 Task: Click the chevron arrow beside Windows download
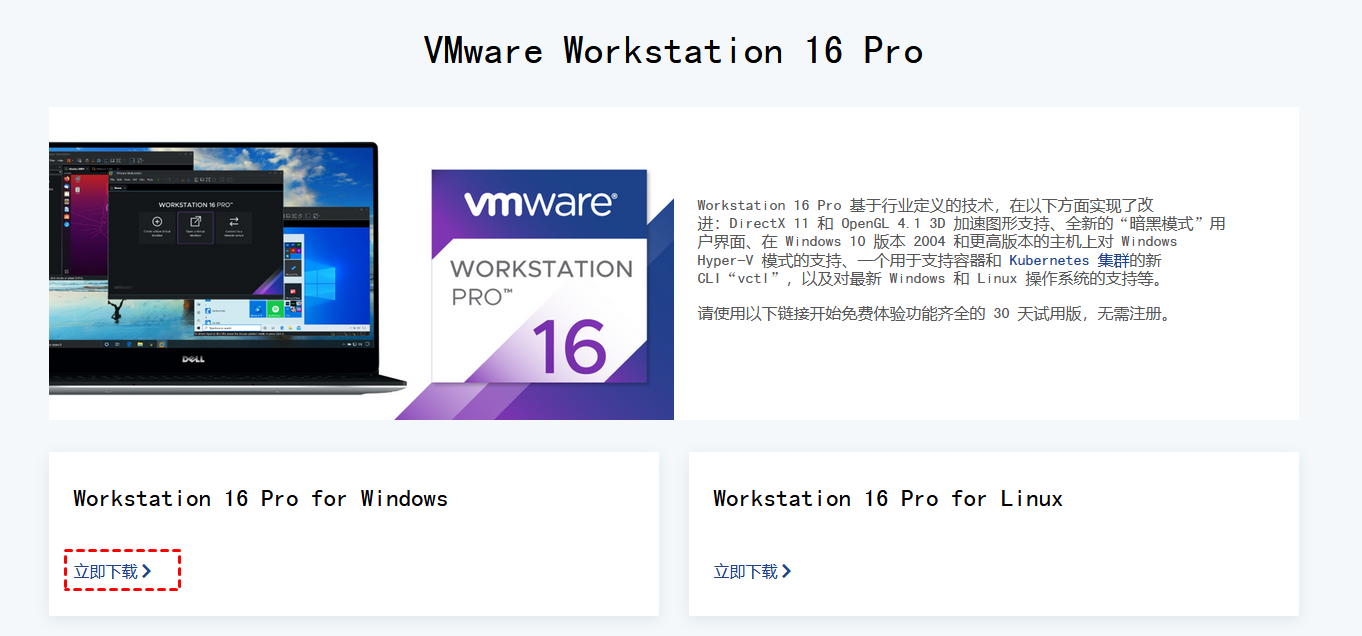(x=146, y=571)
